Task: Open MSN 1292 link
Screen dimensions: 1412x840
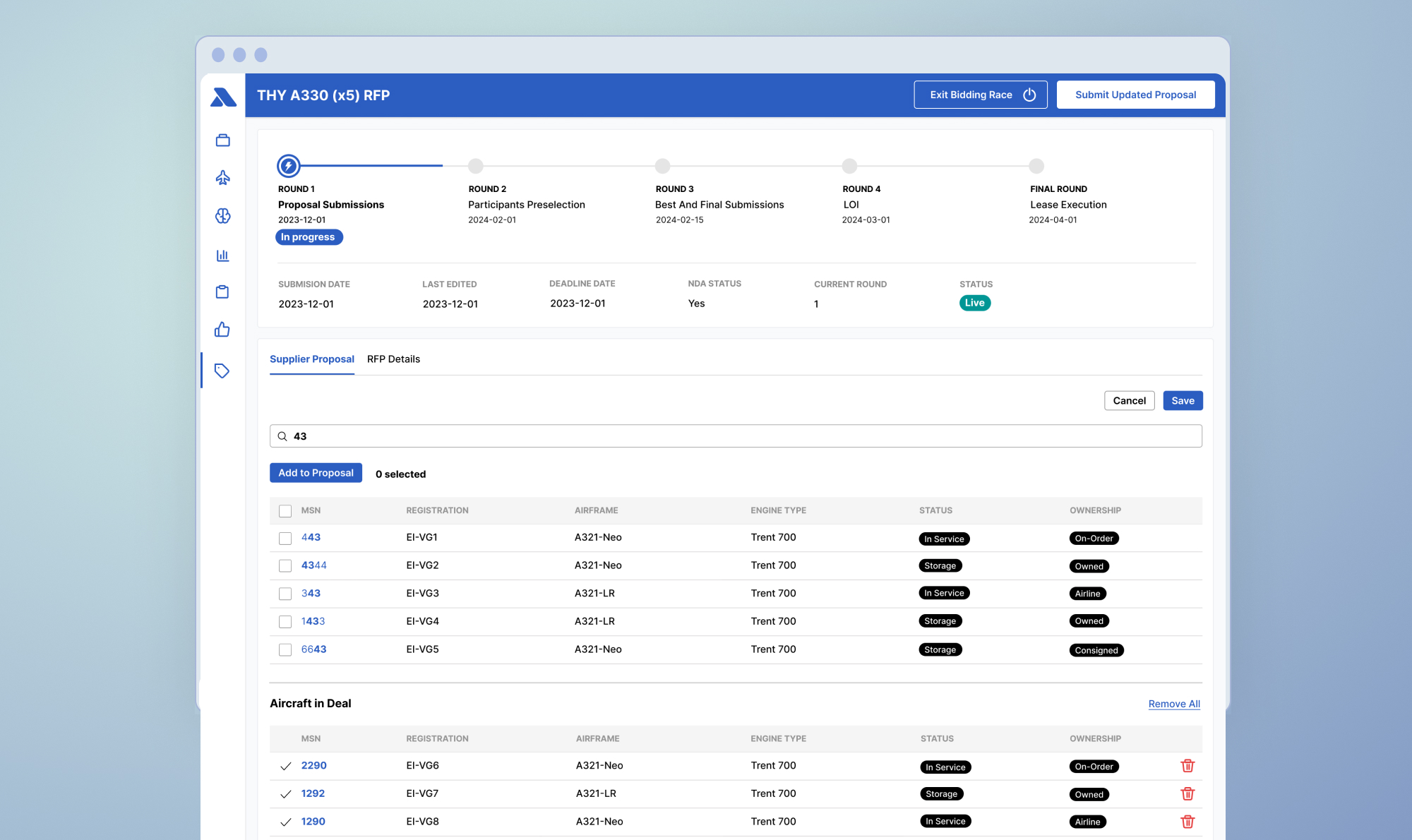Action: [x=313, y=793]
